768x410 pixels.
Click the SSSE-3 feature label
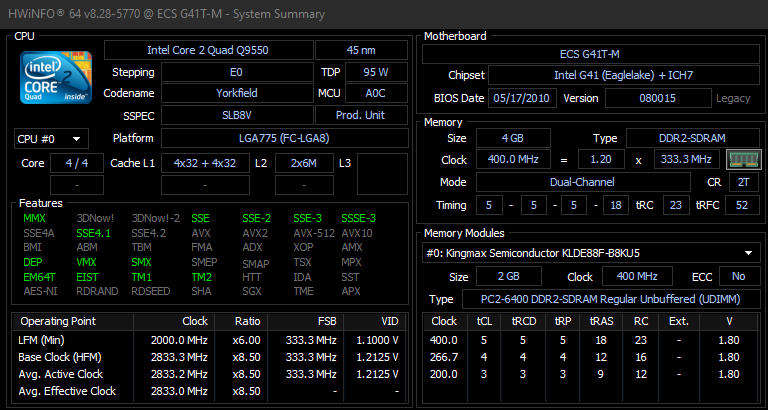pyautogui.click(x=359, y=218)
